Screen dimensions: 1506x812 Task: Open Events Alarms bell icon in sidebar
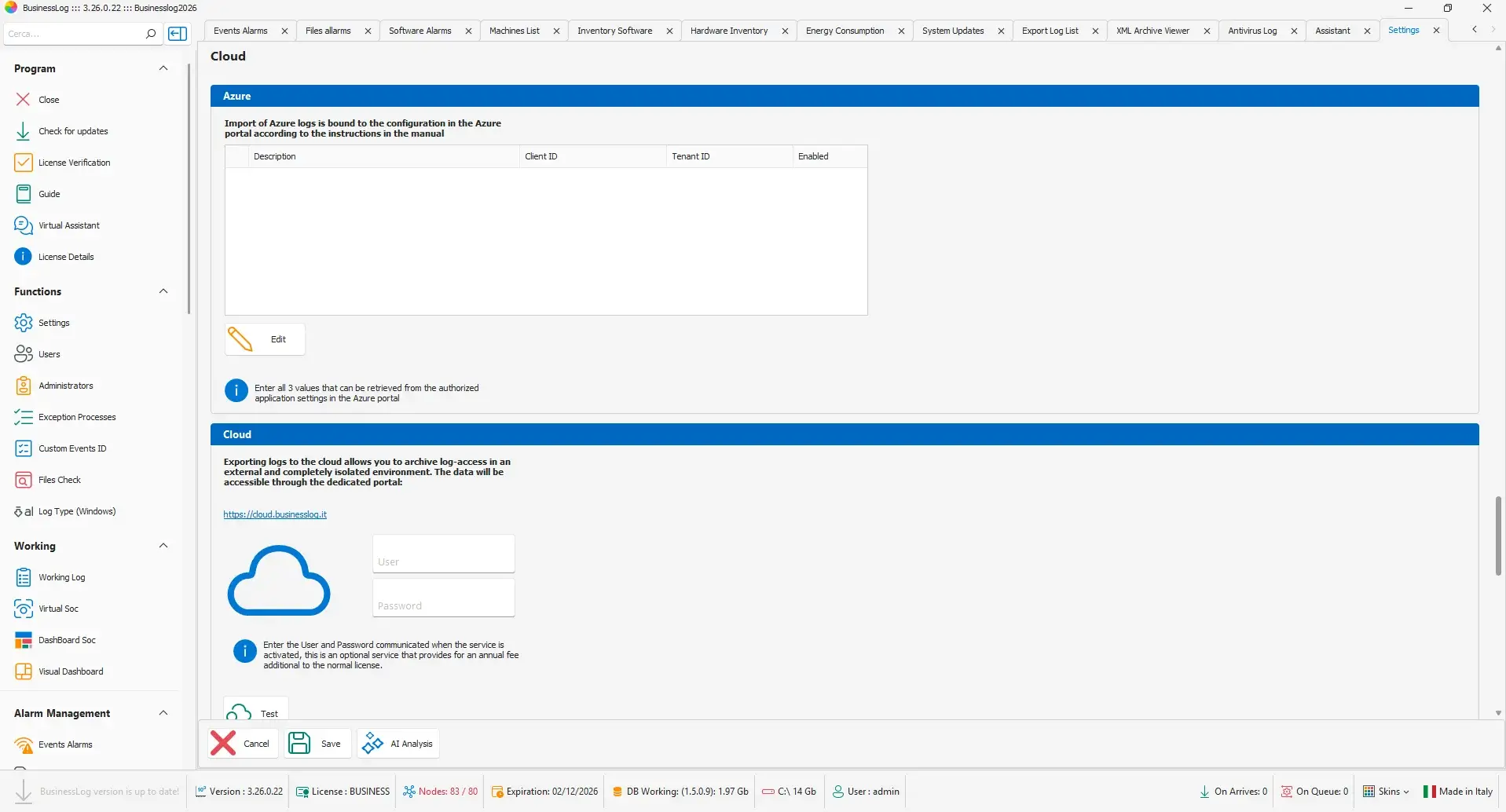pos(24,744)
